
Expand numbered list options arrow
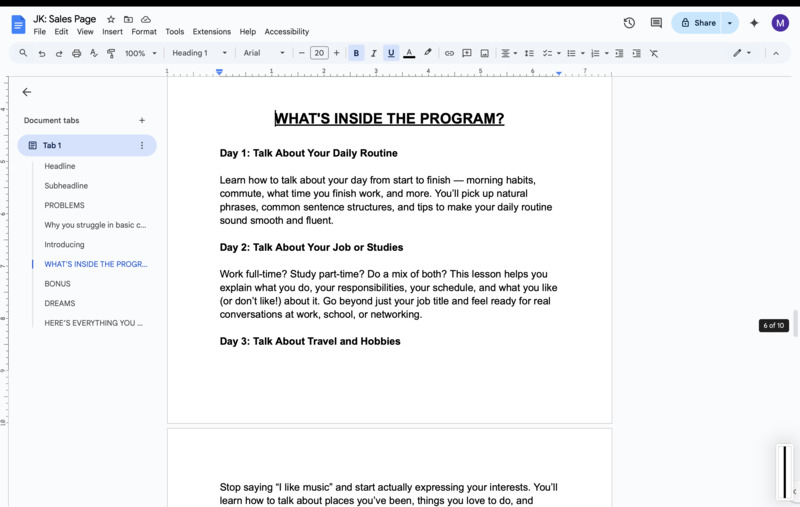click(607, 53)
